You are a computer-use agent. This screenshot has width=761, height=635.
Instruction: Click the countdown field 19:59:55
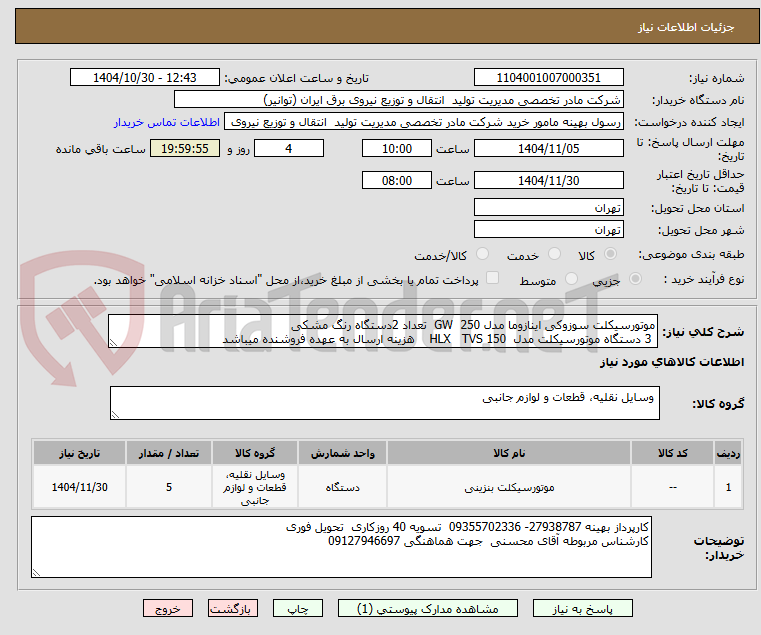tap(185, 149)
